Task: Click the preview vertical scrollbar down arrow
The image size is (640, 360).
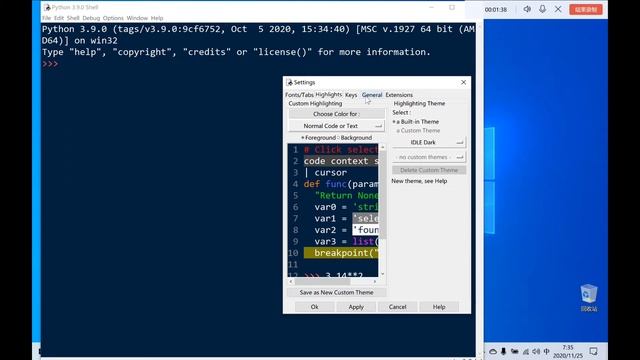Action: (x=382, y=274)
